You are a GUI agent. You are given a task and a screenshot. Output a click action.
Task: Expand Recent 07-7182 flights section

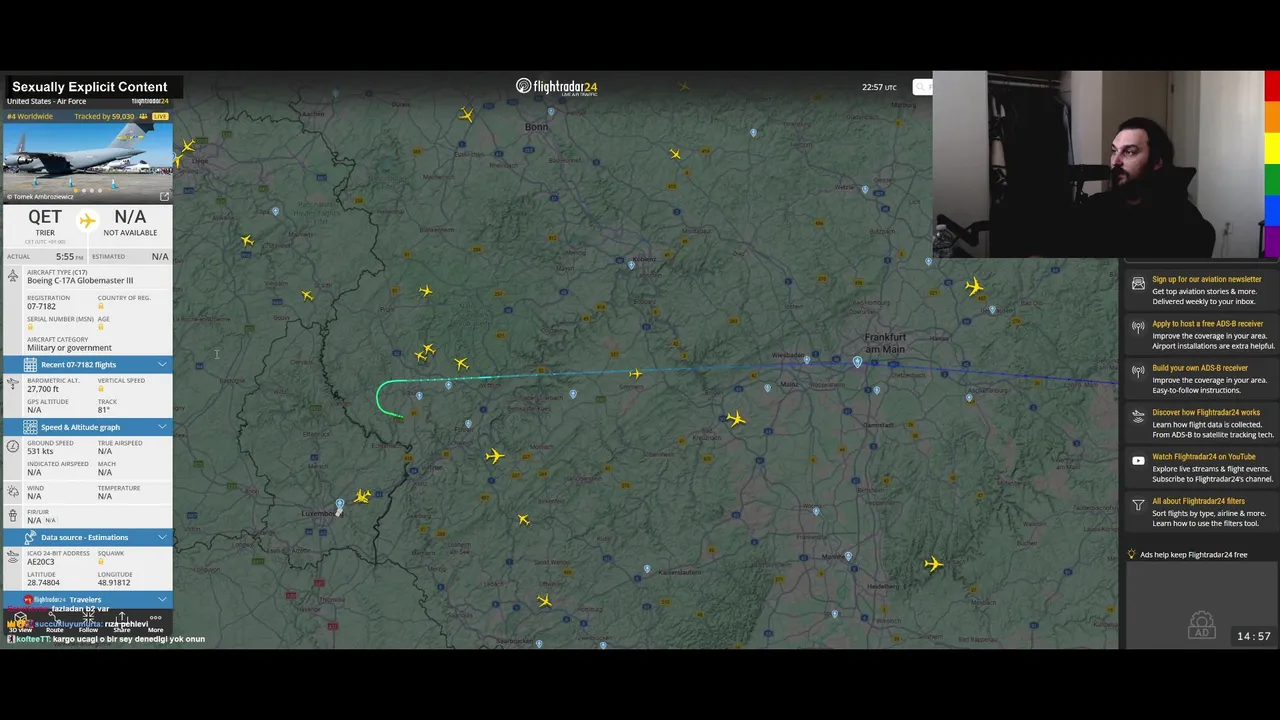point(87,365)
